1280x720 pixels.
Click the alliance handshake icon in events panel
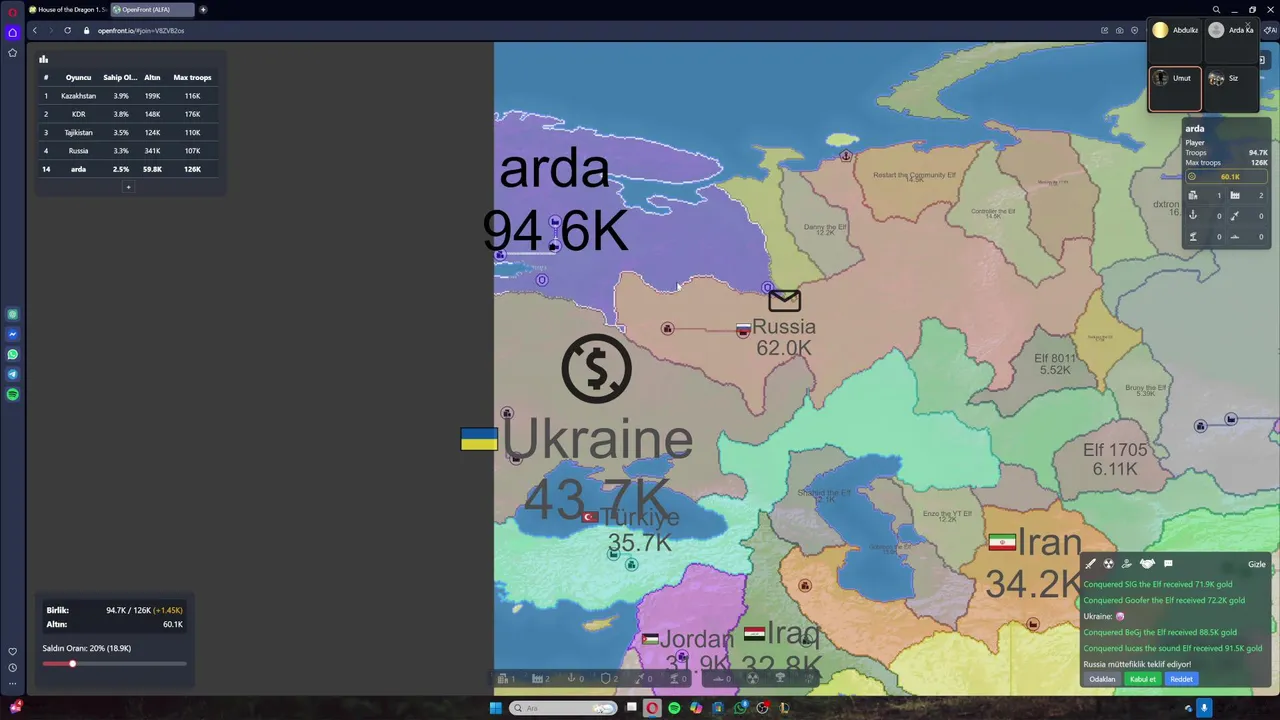[1147, 564]
